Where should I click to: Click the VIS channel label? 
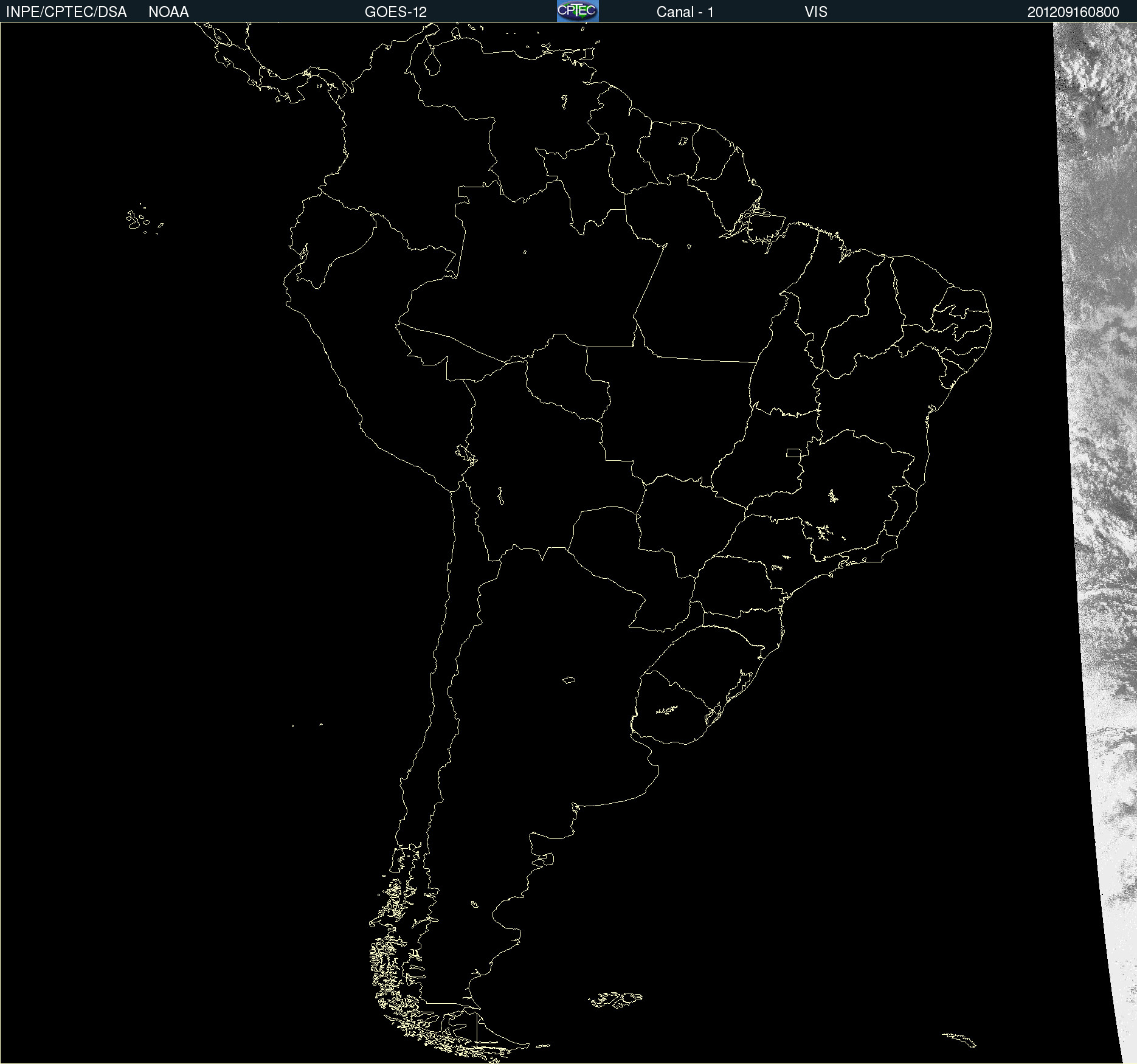816,12
